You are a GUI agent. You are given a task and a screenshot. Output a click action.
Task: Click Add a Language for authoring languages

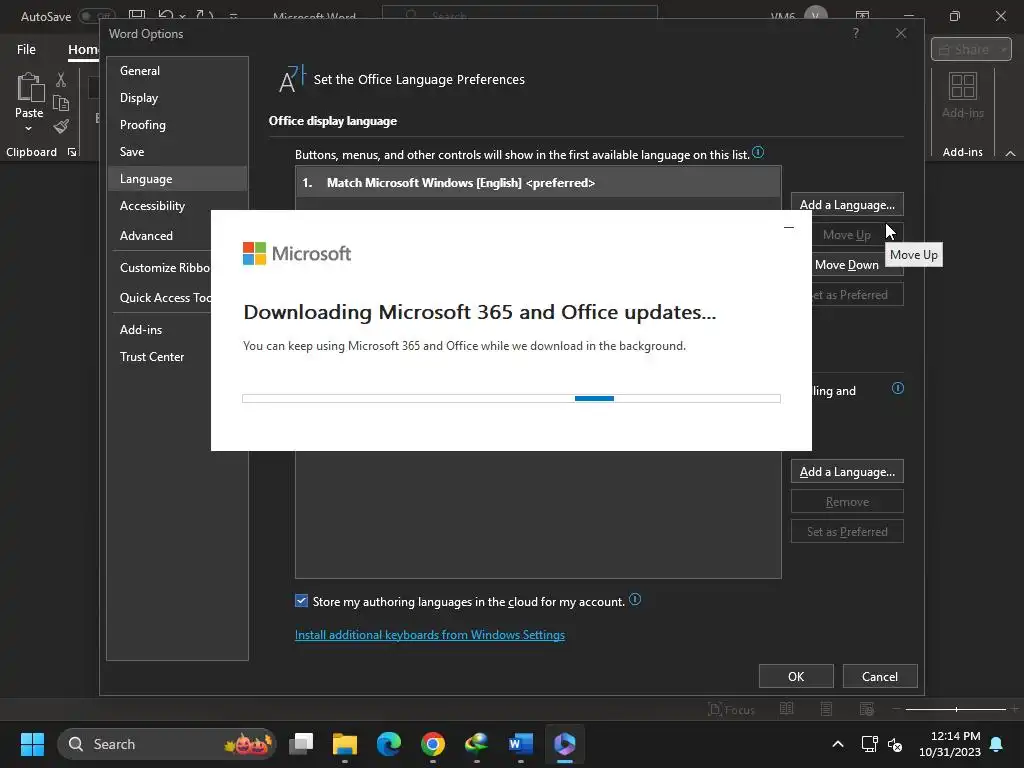[847, 472]
